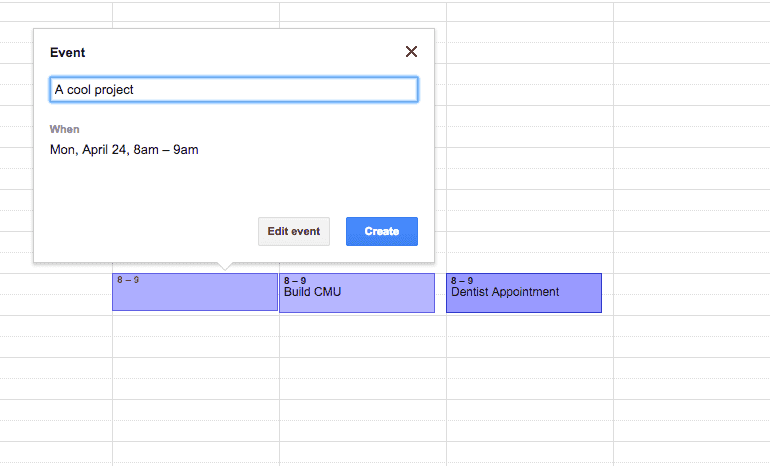
Task: Click the When label in the popup
Action: coord(65,129)
